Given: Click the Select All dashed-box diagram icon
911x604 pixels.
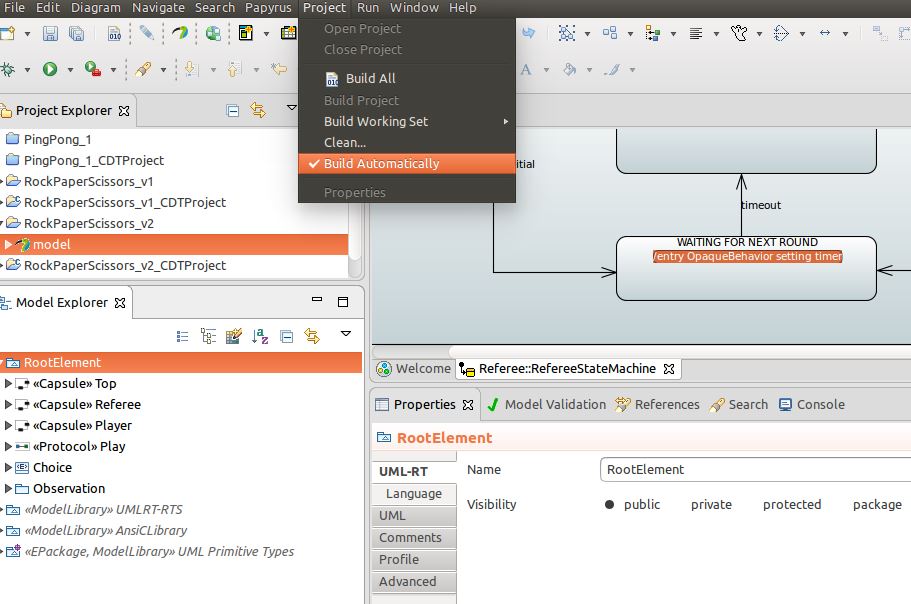Looking at the screenshot, I should [x=566, y=33].
